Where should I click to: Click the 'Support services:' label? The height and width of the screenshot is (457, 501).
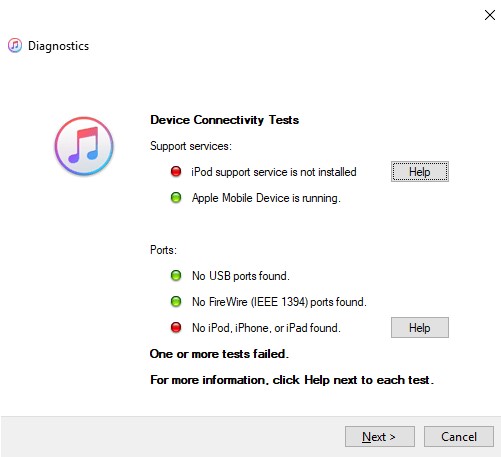click(x=191, y=146)
